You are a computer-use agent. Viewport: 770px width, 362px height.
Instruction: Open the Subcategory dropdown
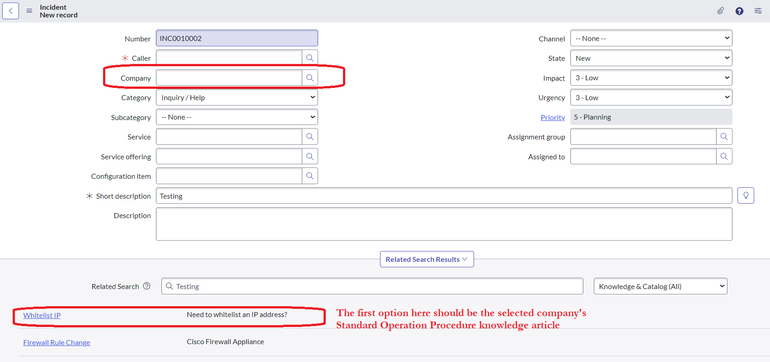tap(237, 117)
